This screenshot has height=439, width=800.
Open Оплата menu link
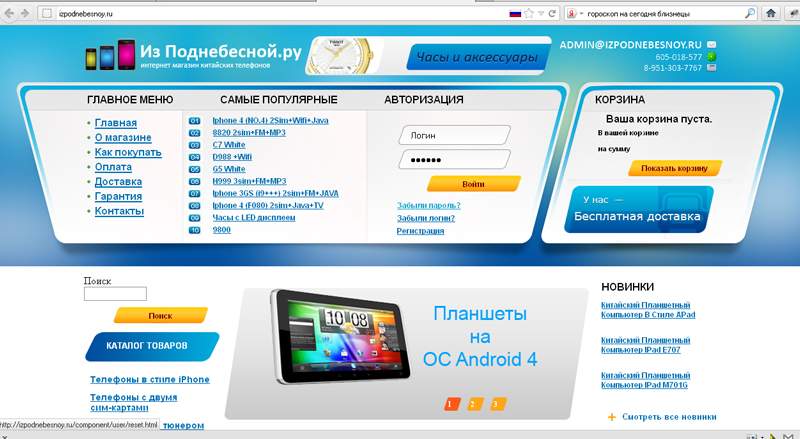tap(113, 167)
